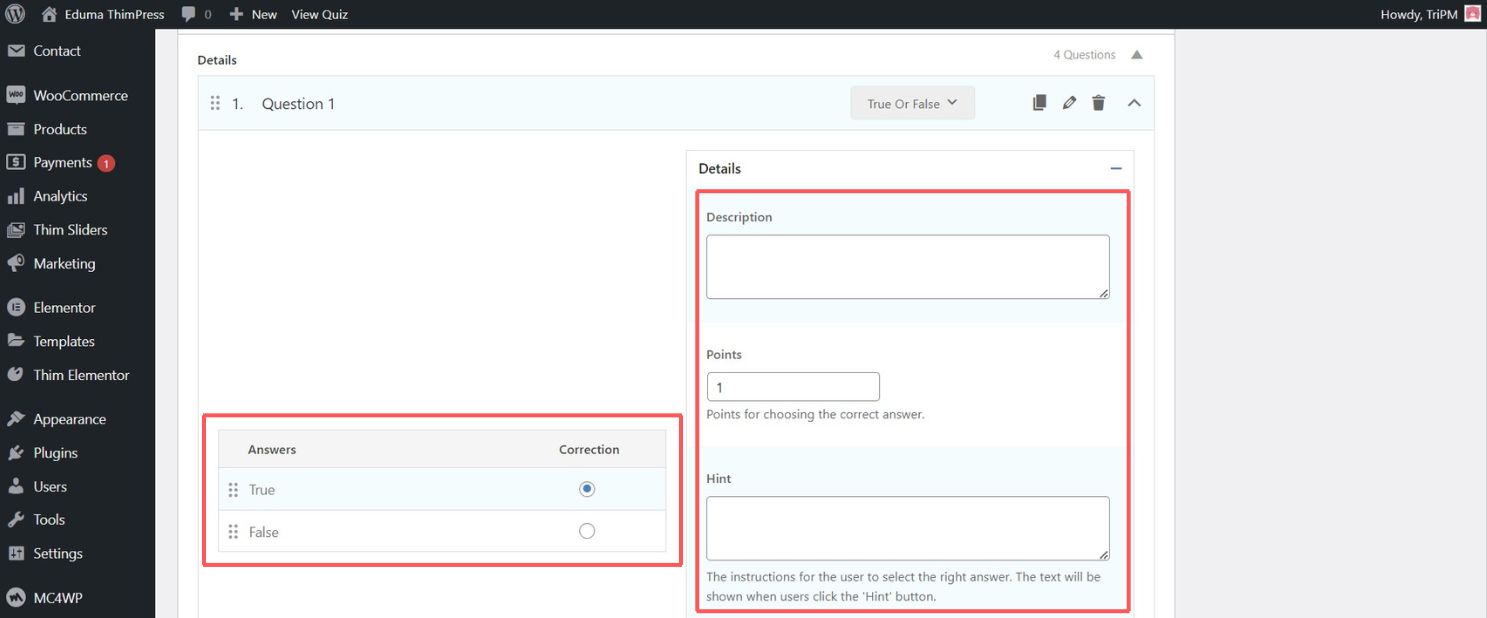
Task: Click the Settings sliders icon
Action: [15, 553]
